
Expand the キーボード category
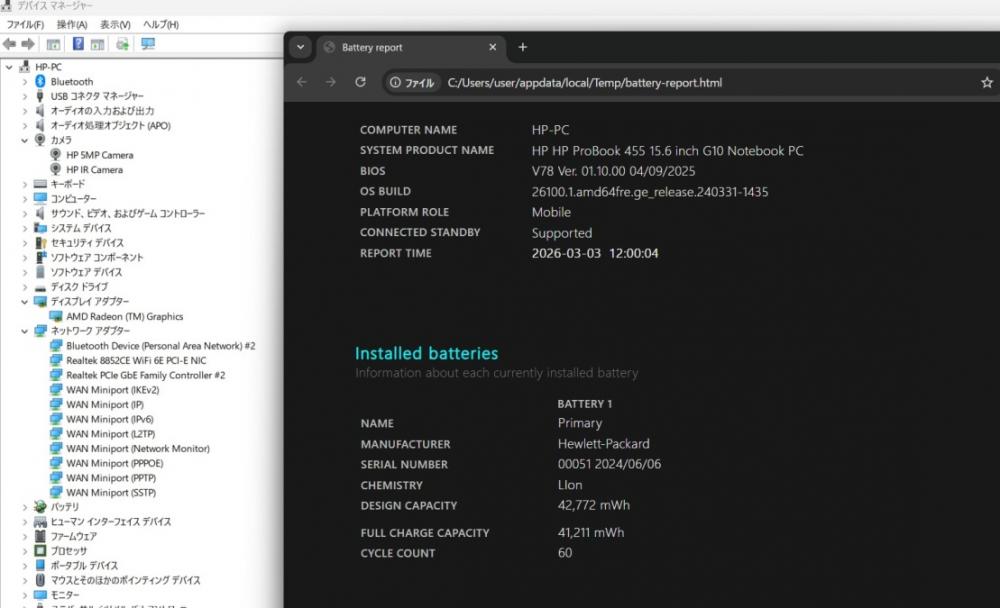(24, 184)
